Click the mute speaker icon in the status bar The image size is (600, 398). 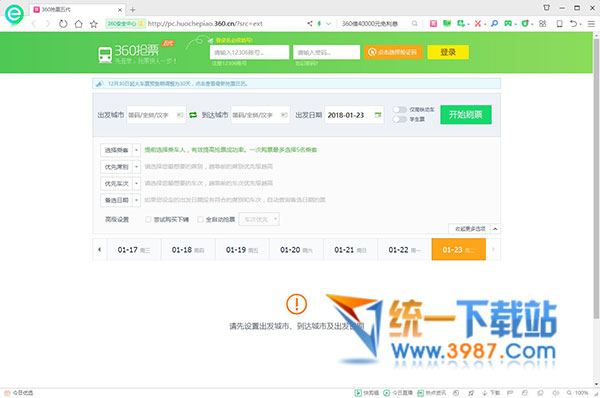pos(555,393)
